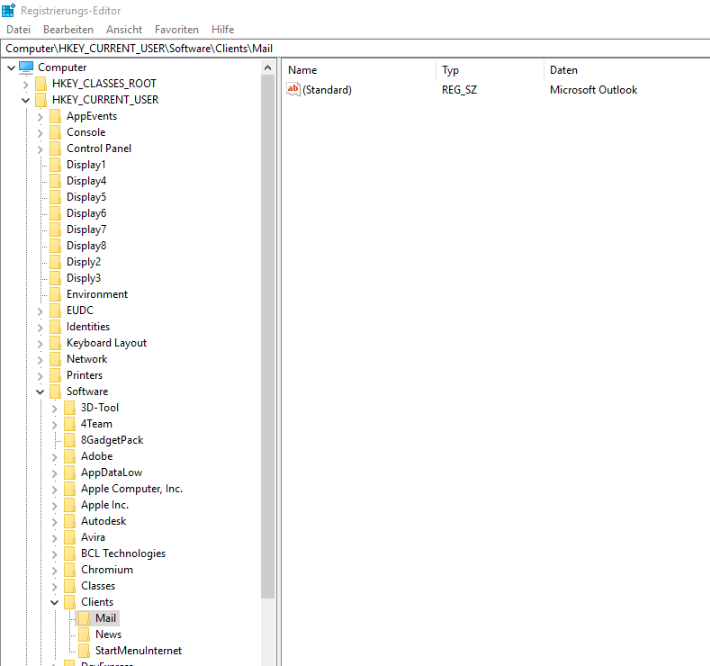The image size is (710, 666).
Task: Click the HKEY_CLASSES_ROOT folder icon
Action: tap(41, 84)
